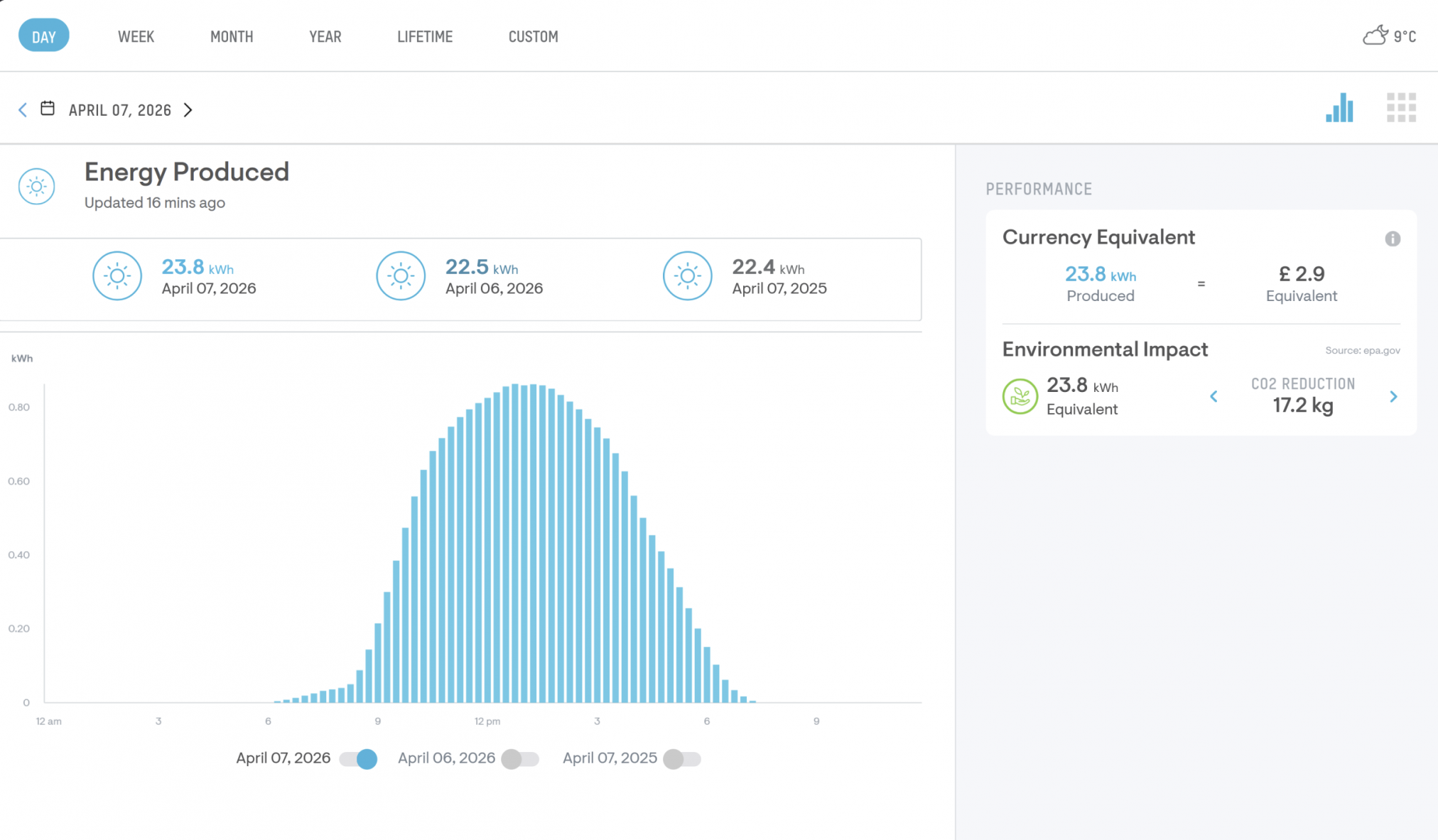Switch to grid tile view icon
The width and height of the screenshot is (1438, 840).
[1401, 108]
